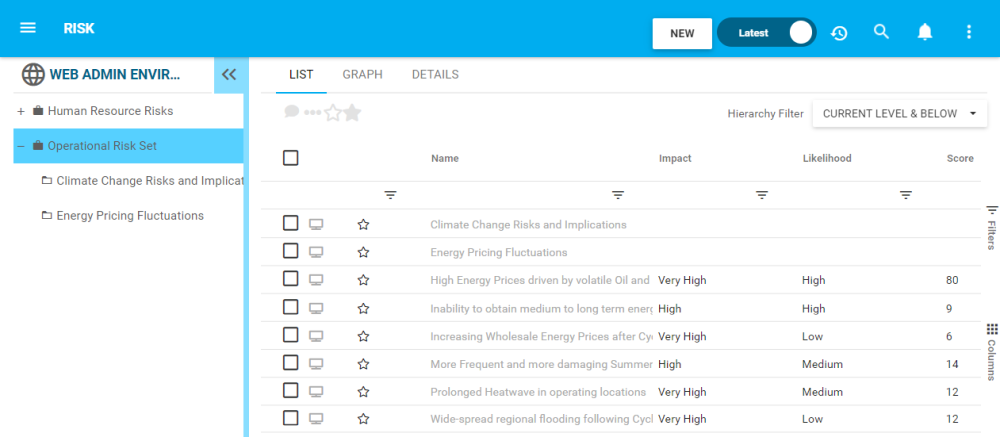Click the RISK module title
Screen dimensions: 1000x437
coord(79,29)
